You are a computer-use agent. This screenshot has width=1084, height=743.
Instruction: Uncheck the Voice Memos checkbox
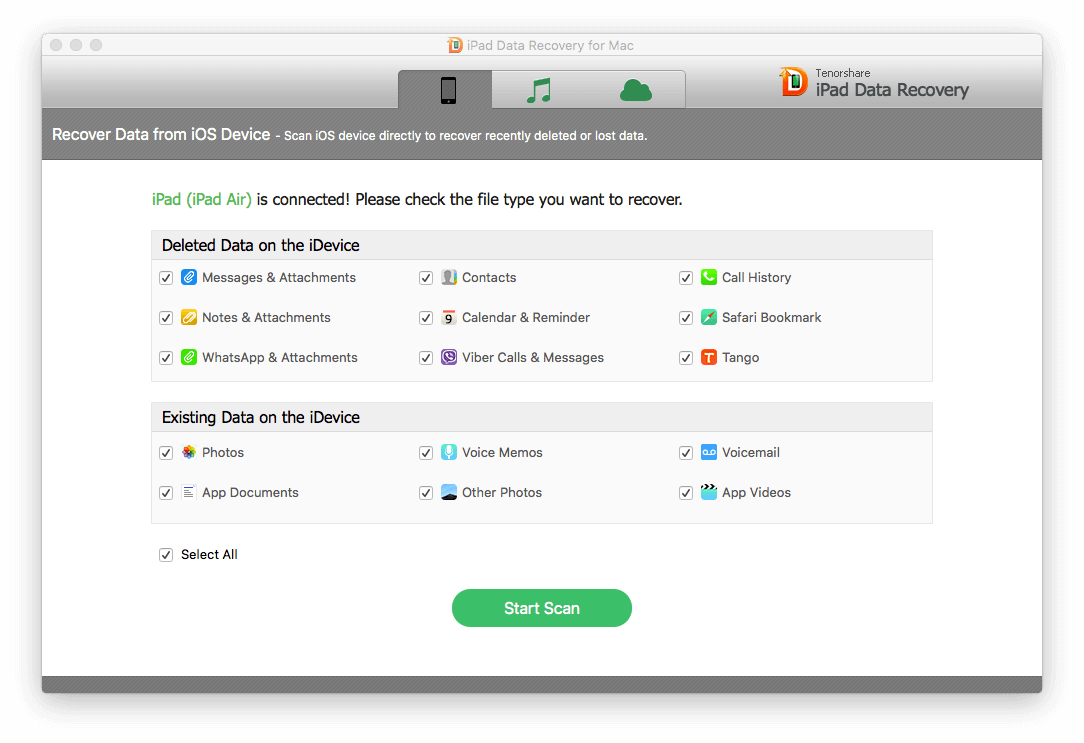(426, 452)
